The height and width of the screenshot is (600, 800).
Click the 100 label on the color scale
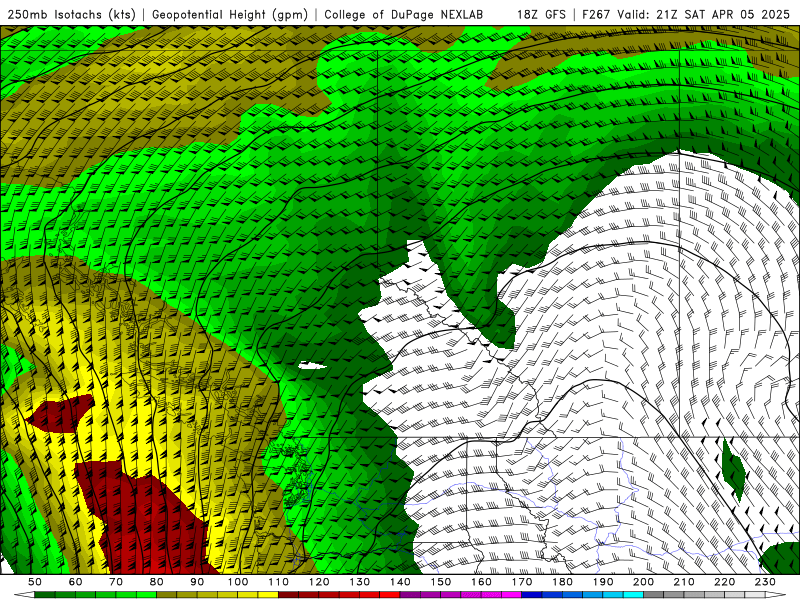pyautogui.click(x=238, y=582)
